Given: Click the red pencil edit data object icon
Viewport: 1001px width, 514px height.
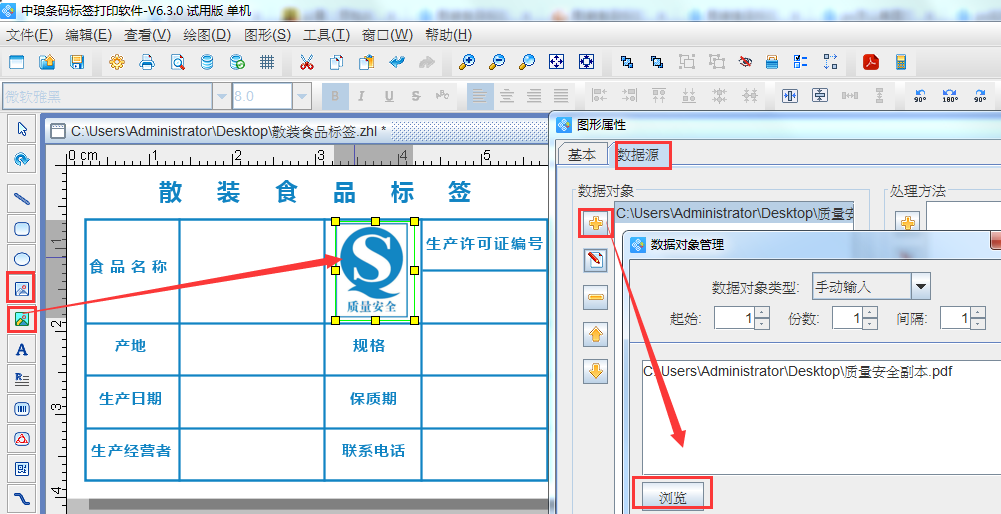Looking at the screenshot, I should 595,260.
